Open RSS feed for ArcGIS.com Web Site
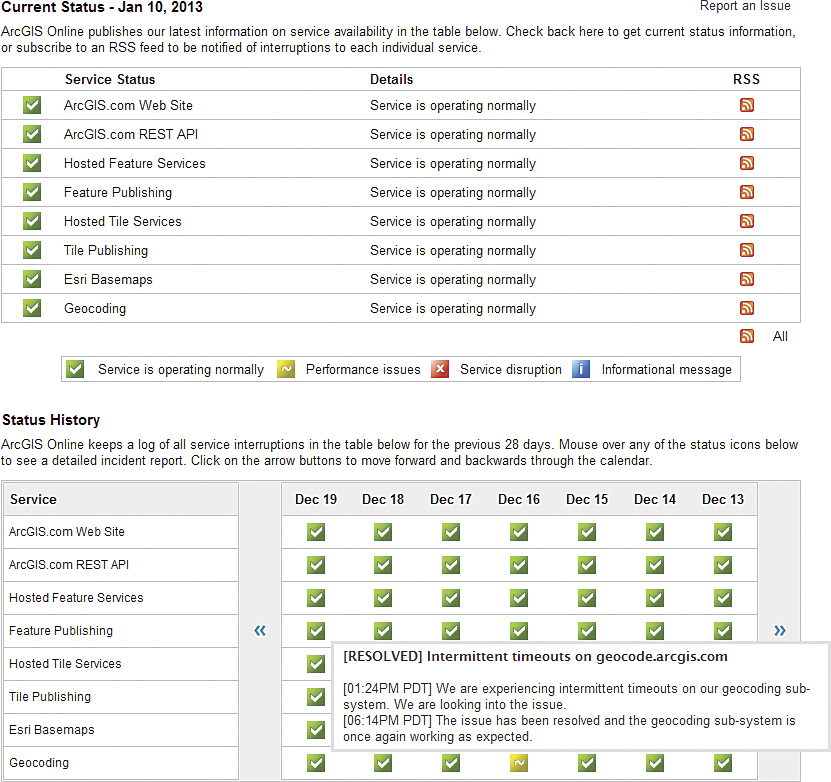This screenshot has width=831, height=782. click(x=746, y=105)
